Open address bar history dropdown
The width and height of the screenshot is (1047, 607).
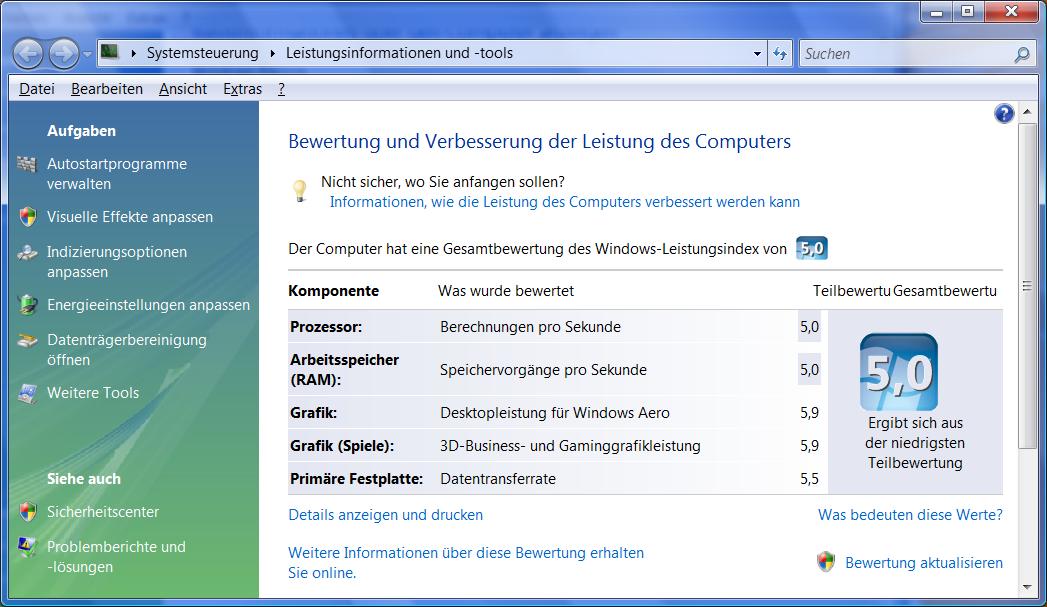click(757, 53)
